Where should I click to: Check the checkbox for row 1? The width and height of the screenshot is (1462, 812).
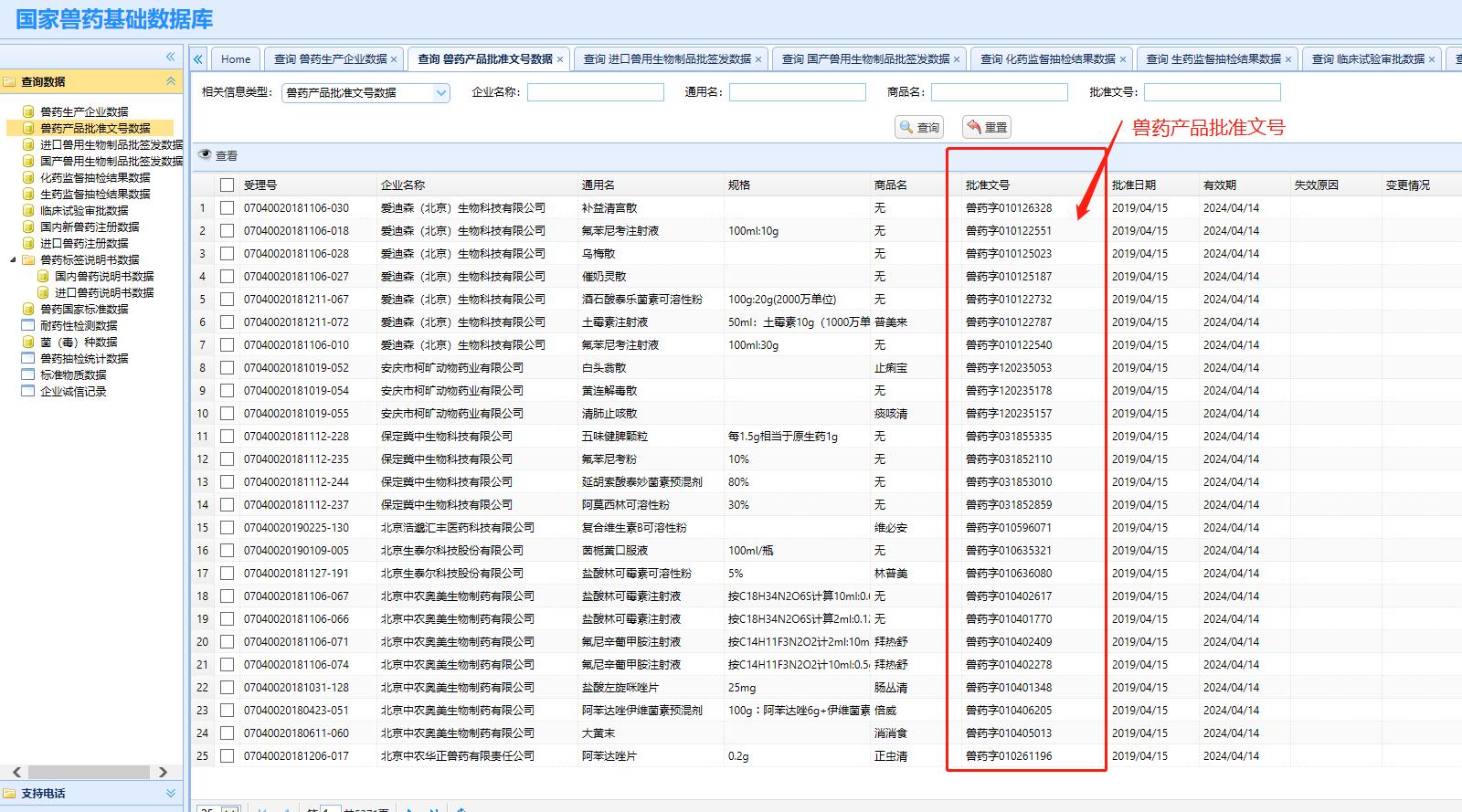(x=227, y=208)
